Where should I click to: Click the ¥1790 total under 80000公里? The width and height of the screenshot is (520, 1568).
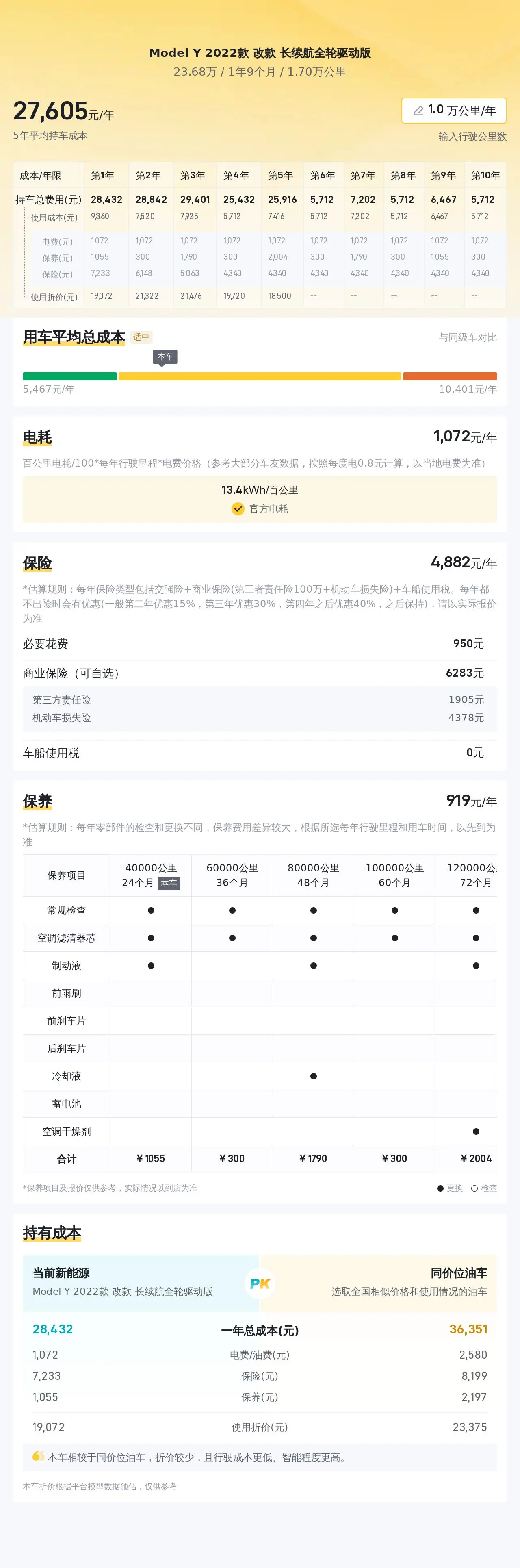coord(313,1158)
